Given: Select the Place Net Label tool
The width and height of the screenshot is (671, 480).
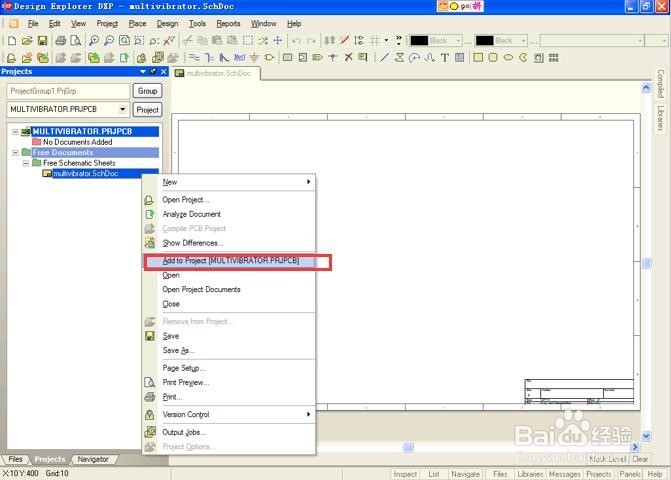Looking at the screenshot, I should [x=239, y=57].
